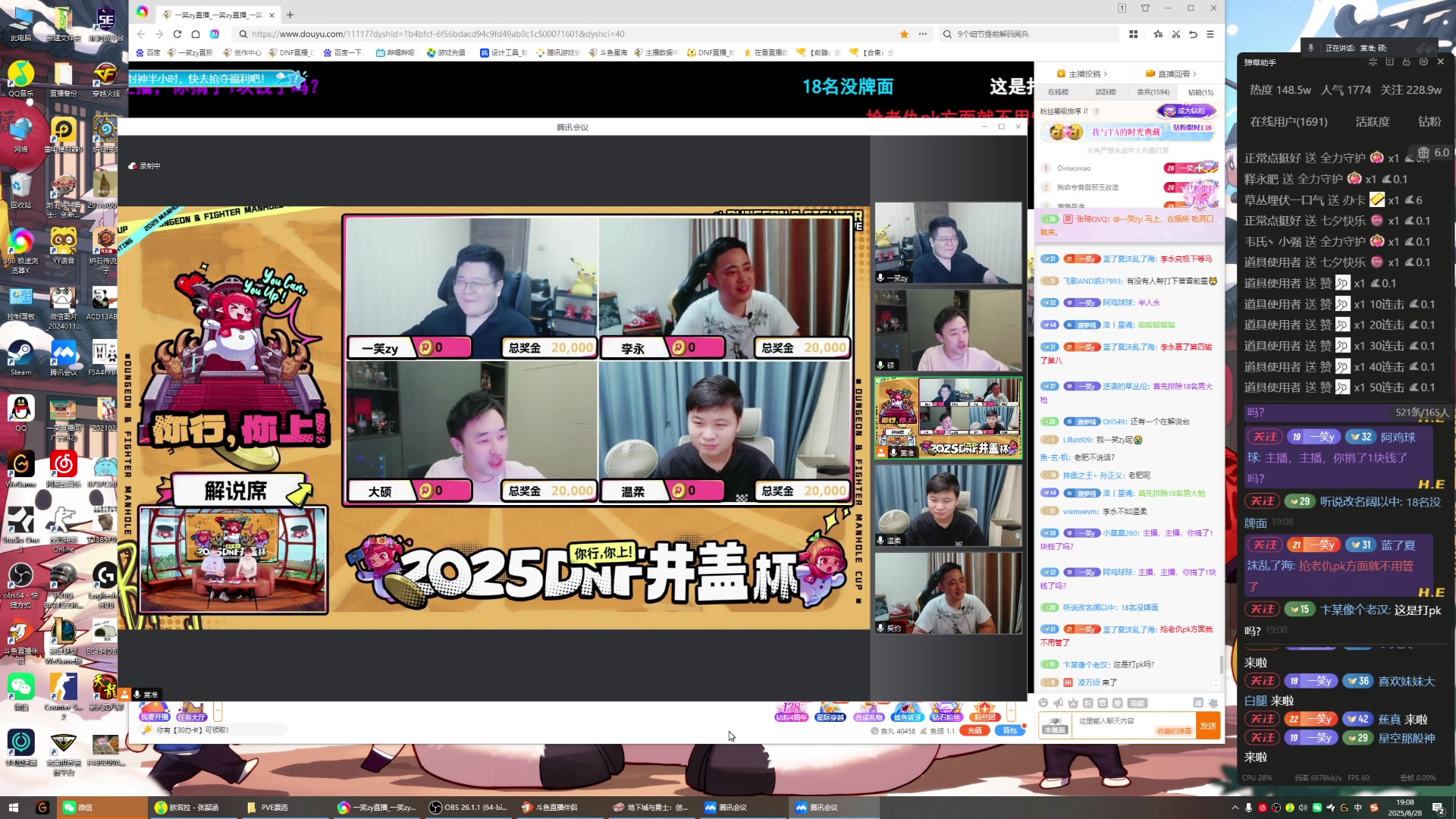This screenshot has width=1456, height=819.
Task: Click the 契约 participant video thumbnail
Action: (948, 593)
